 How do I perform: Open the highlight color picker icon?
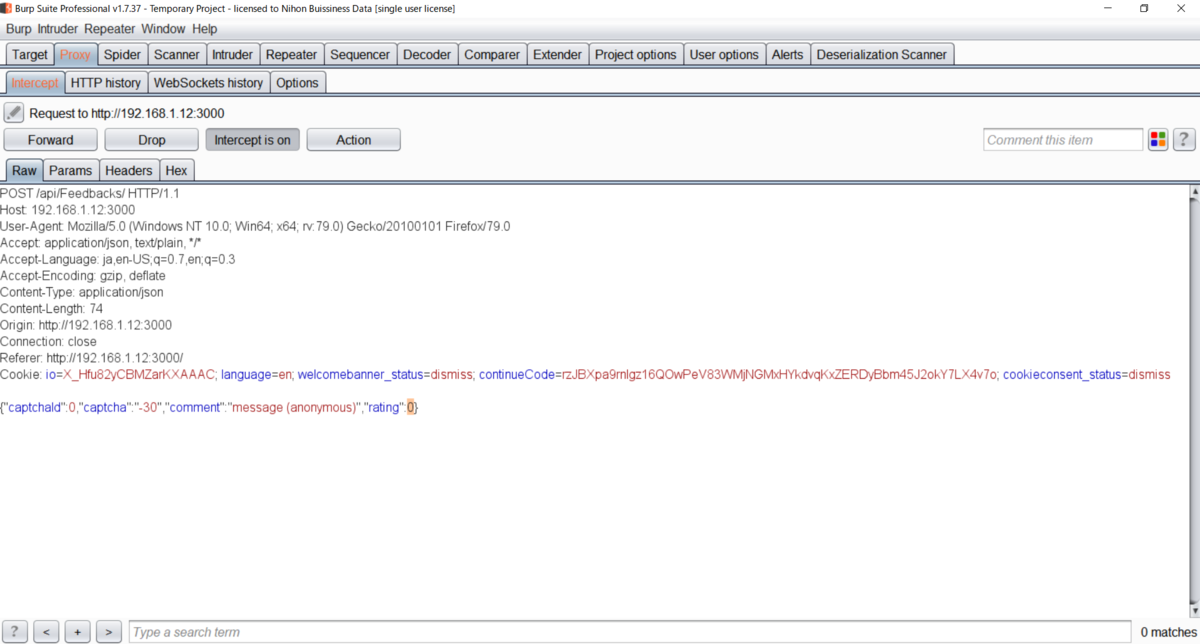[x=1158, y=140]
